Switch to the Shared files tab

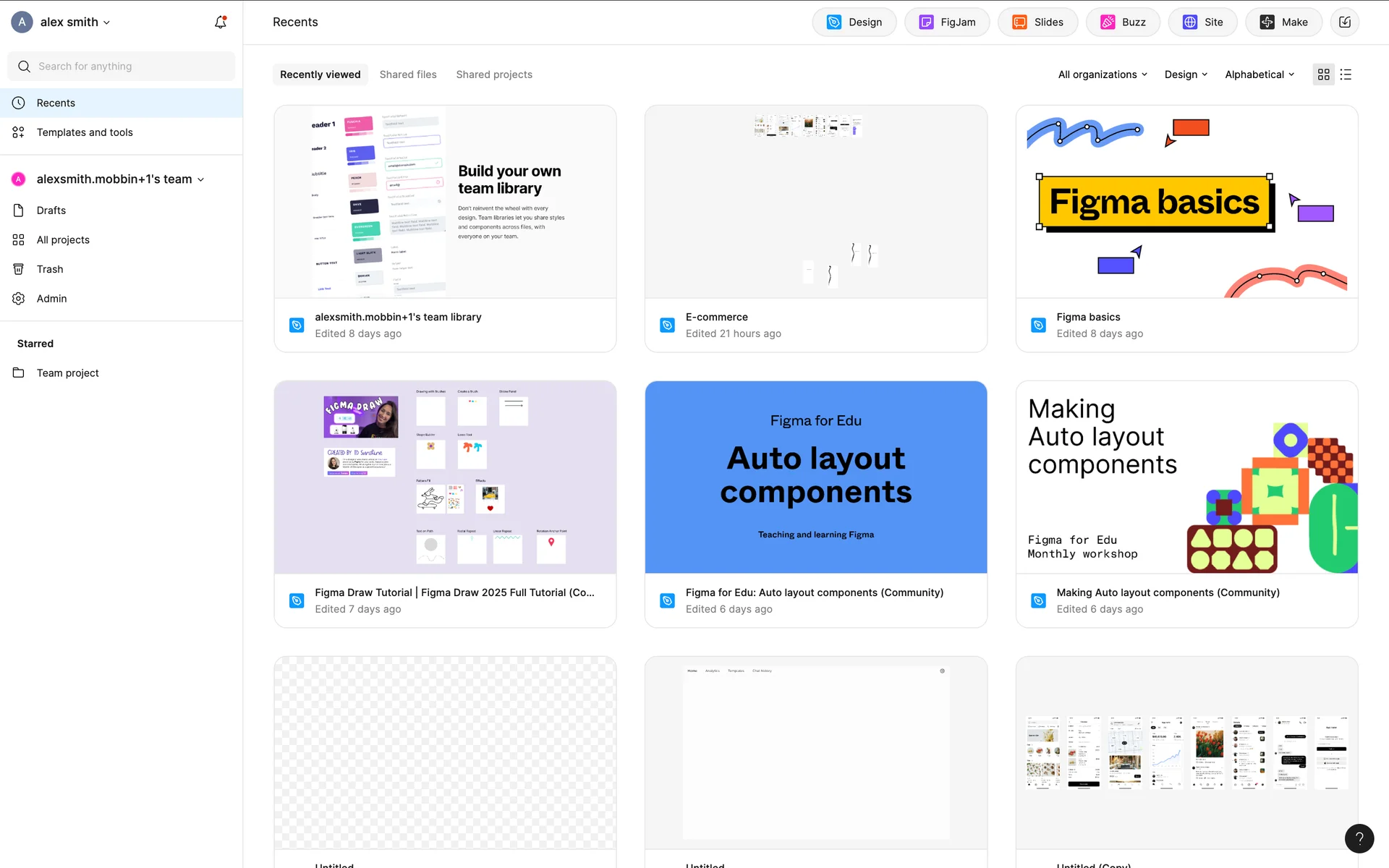pos(408,75)
